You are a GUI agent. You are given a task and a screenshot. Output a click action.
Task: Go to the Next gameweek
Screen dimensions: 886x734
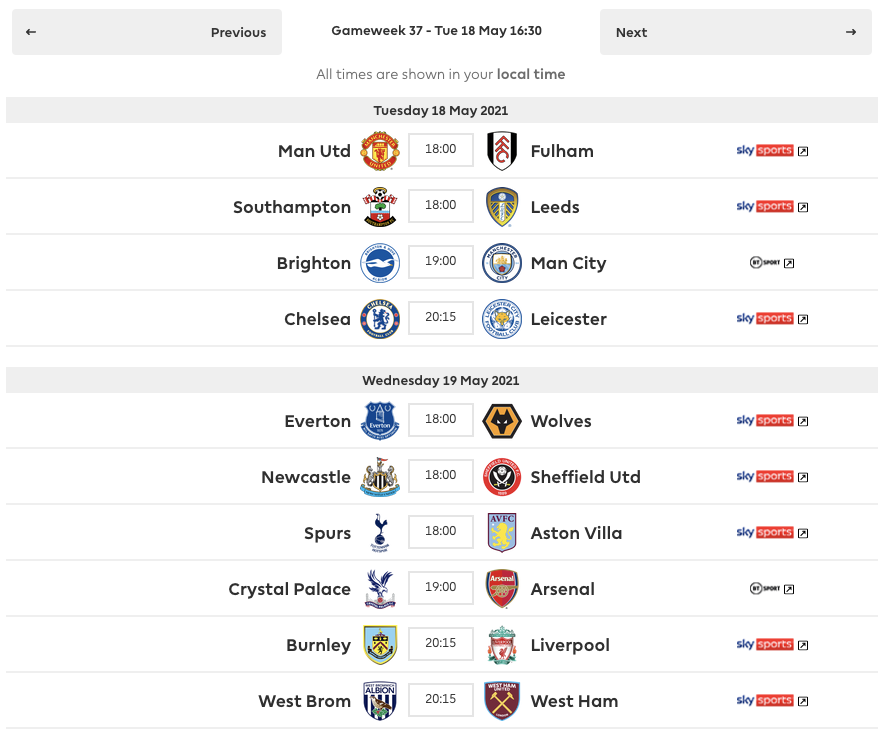pyautogui.click(x=736, y=32)
